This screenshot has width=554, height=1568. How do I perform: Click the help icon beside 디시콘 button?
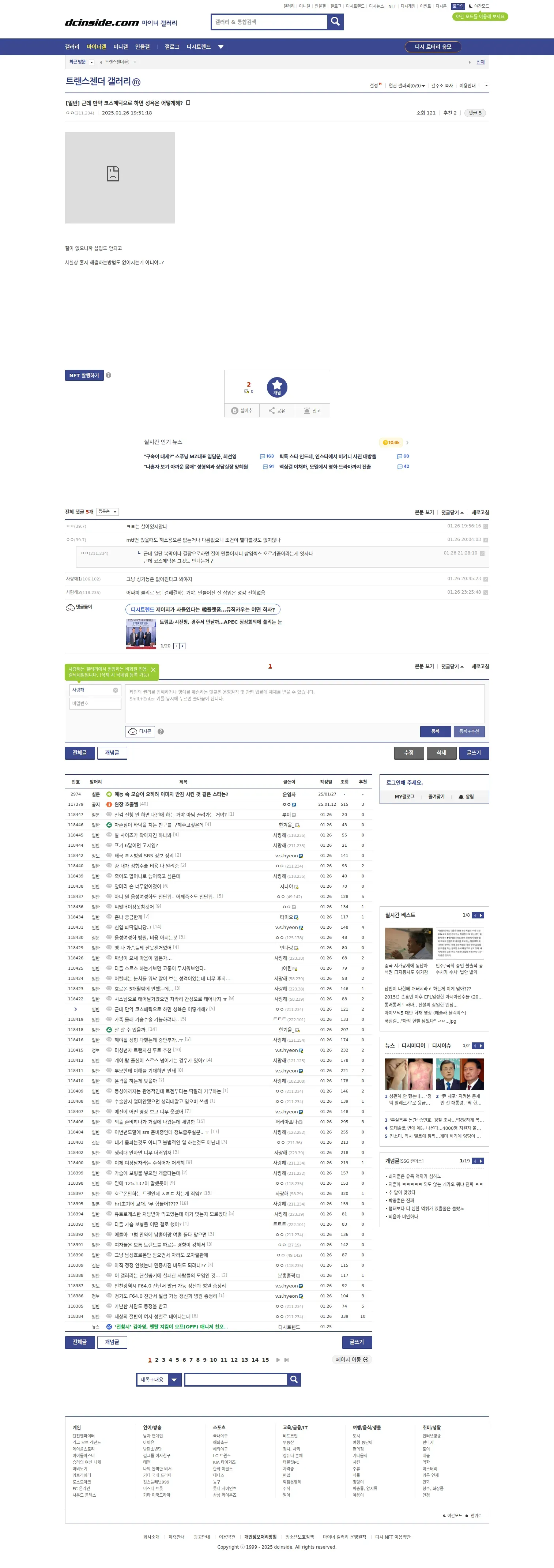point(161,732)
